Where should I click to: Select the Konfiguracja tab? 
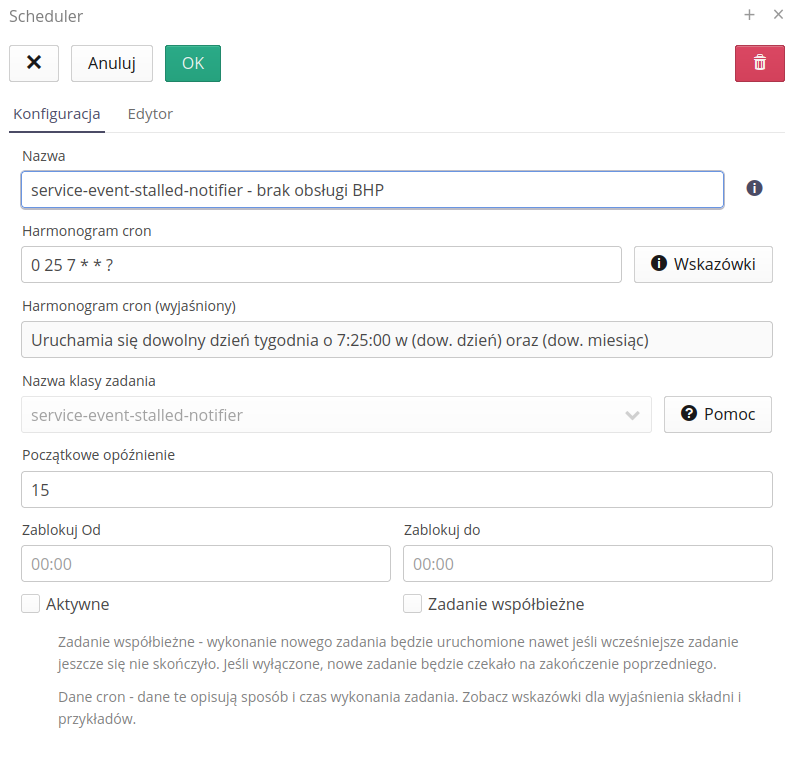pyautogui.click(x=56, y=114)
